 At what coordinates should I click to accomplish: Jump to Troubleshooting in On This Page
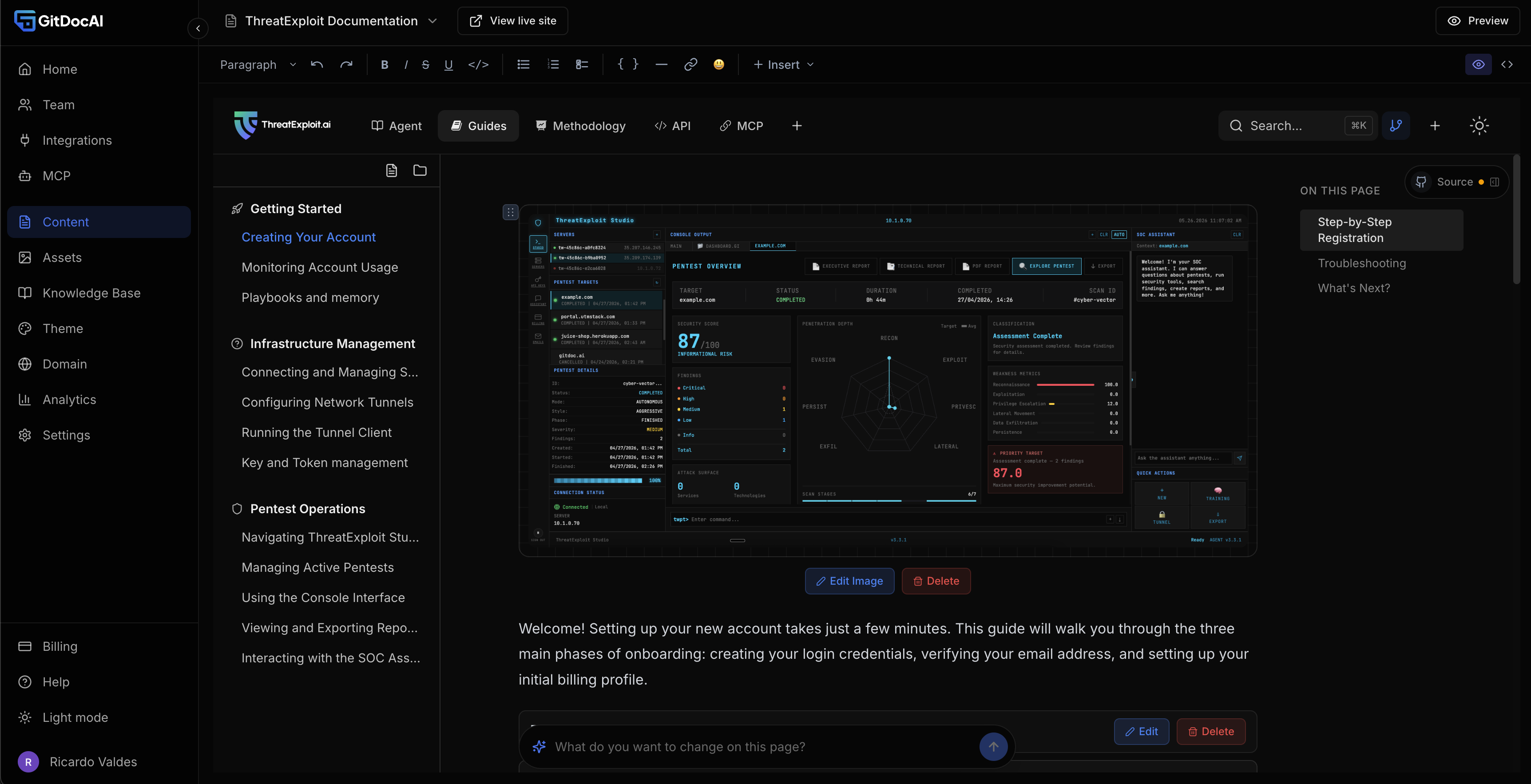click(x=1362, y=263)
